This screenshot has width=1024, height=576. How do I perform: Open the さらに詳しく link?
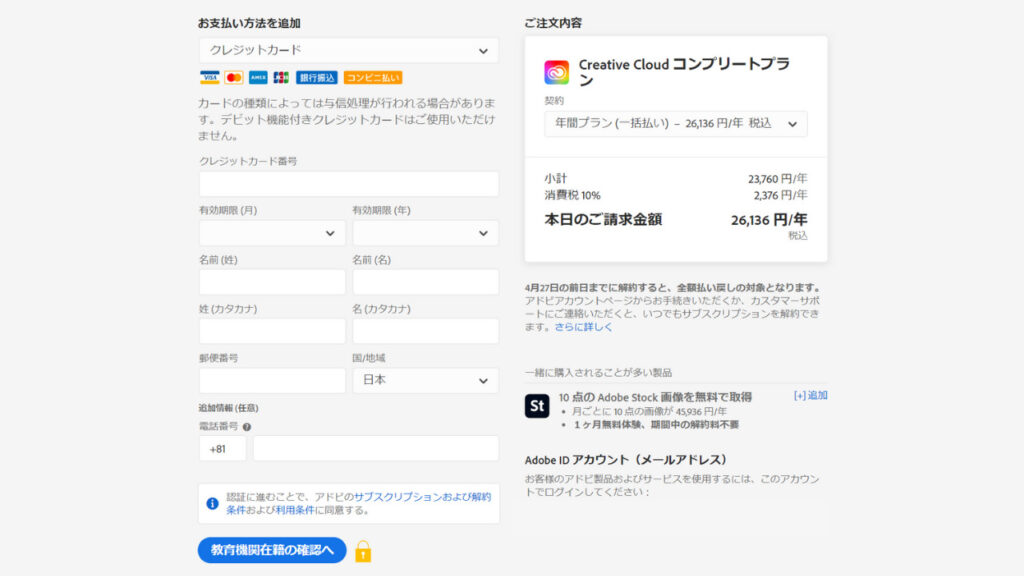[584, 327]
